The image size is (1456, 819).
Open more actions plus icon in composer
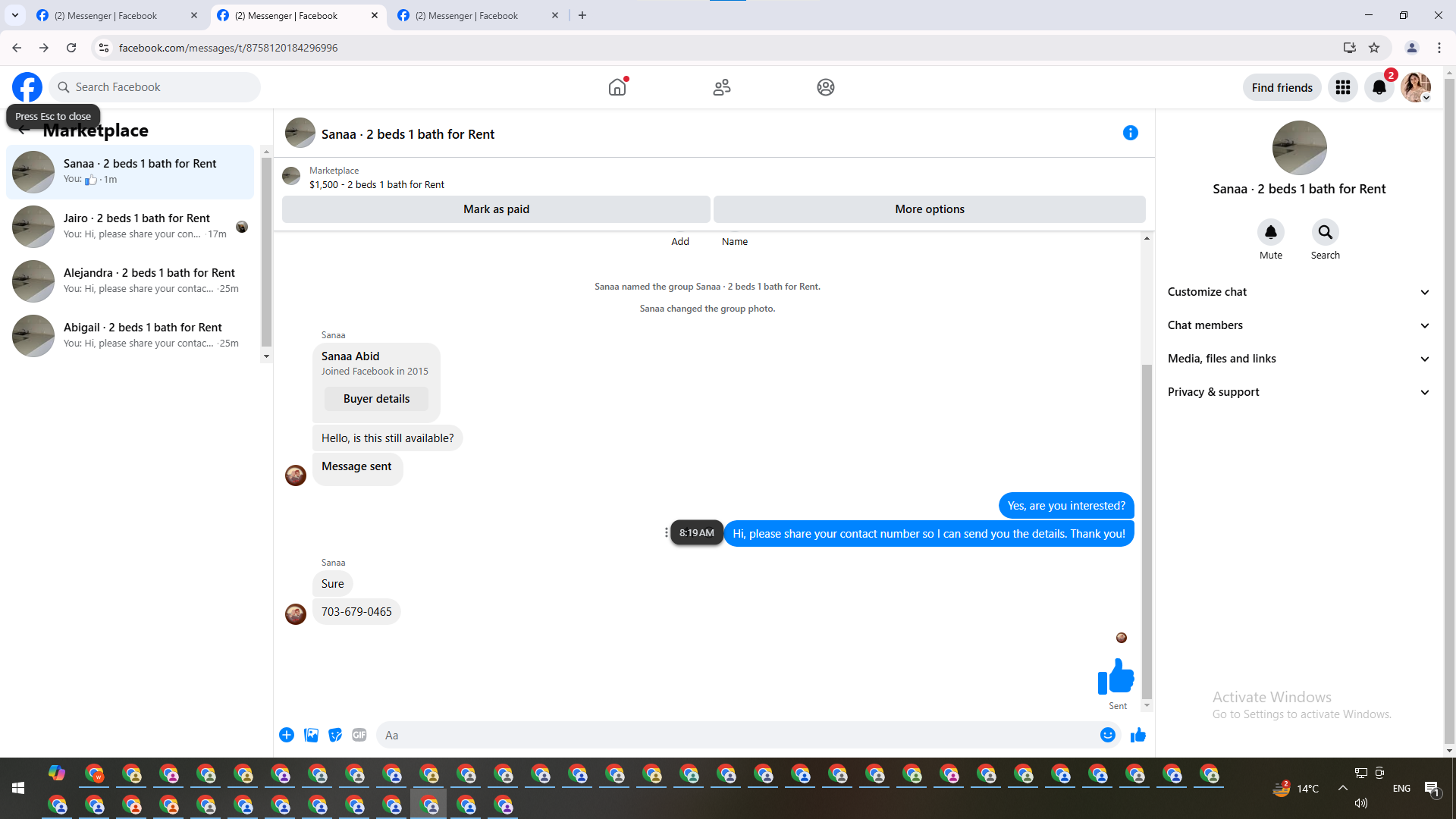(x=287, y=735)
